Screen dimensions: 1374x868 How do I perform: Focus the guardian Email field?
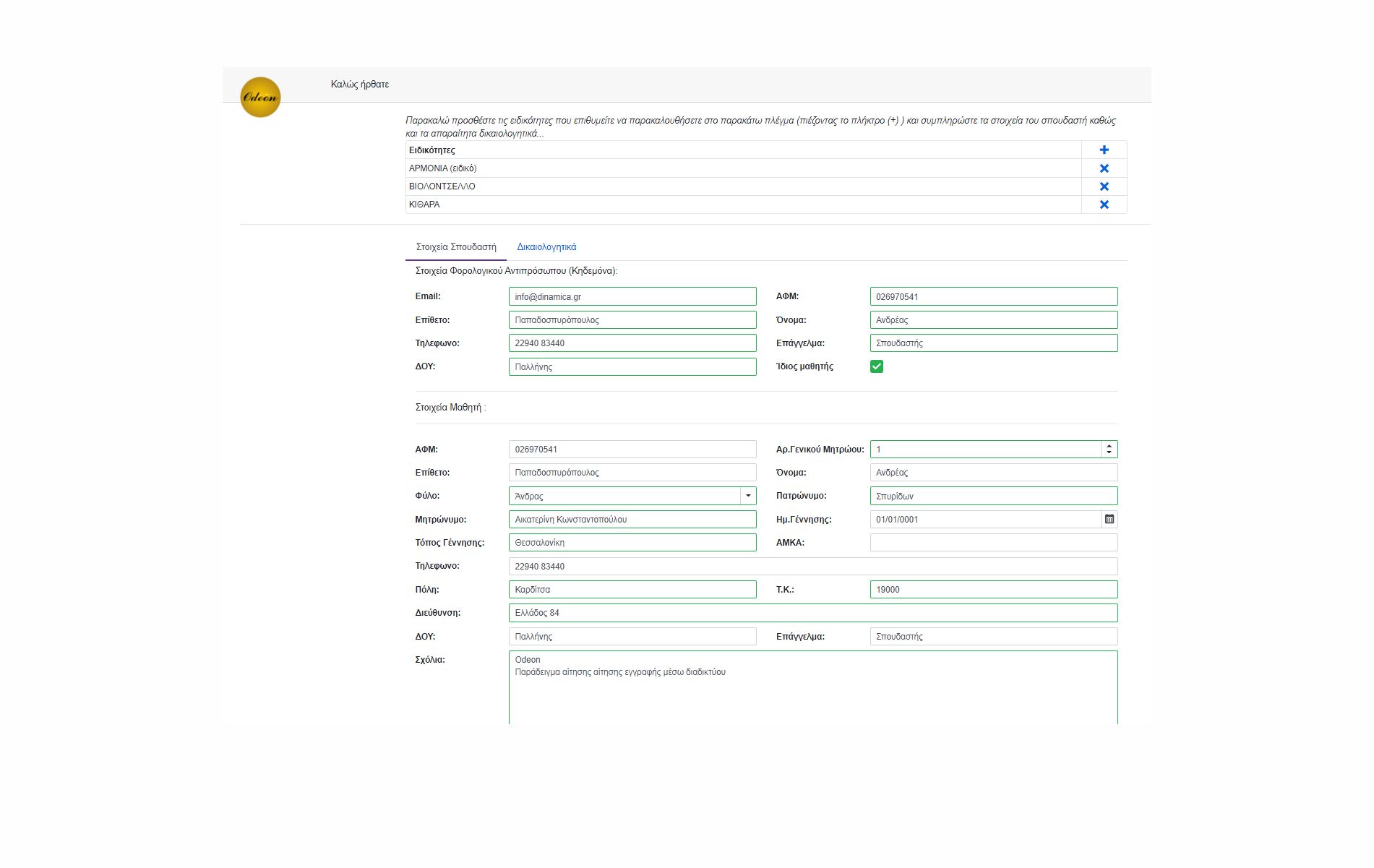coord(632,296)
